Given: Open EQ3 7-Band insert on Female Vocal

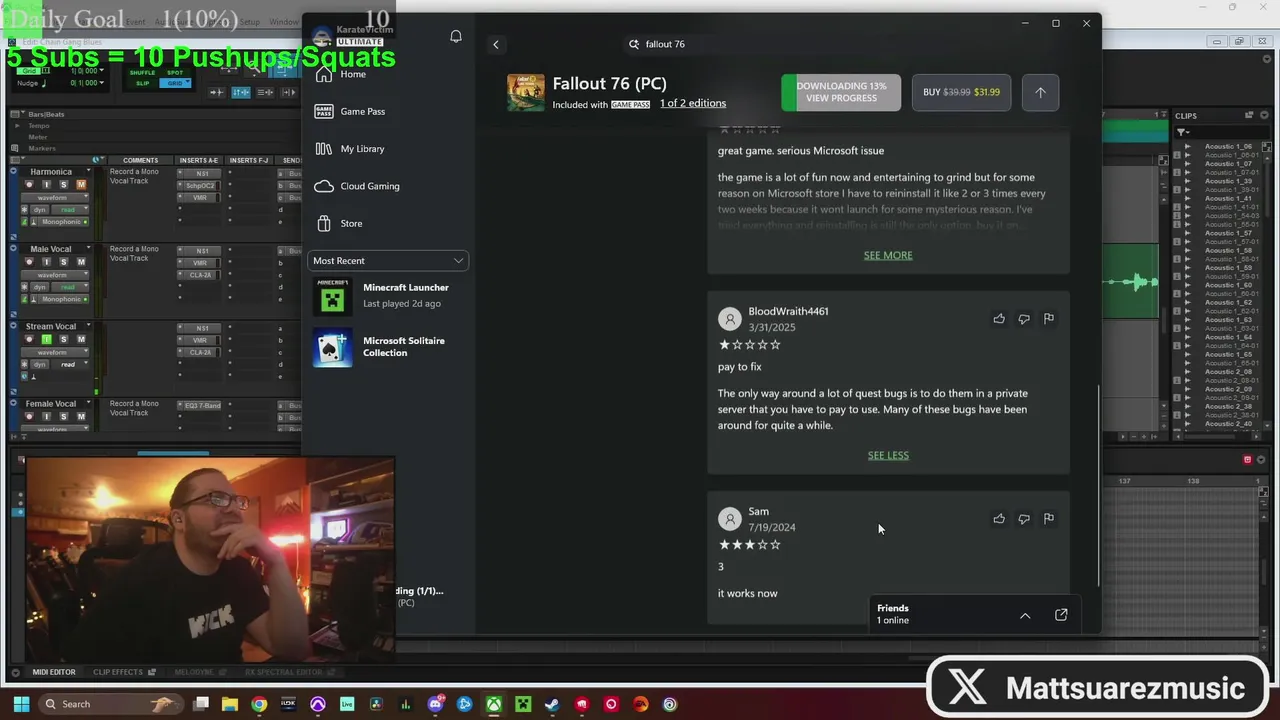Looking at the screenshot, I should pos(202,406).
